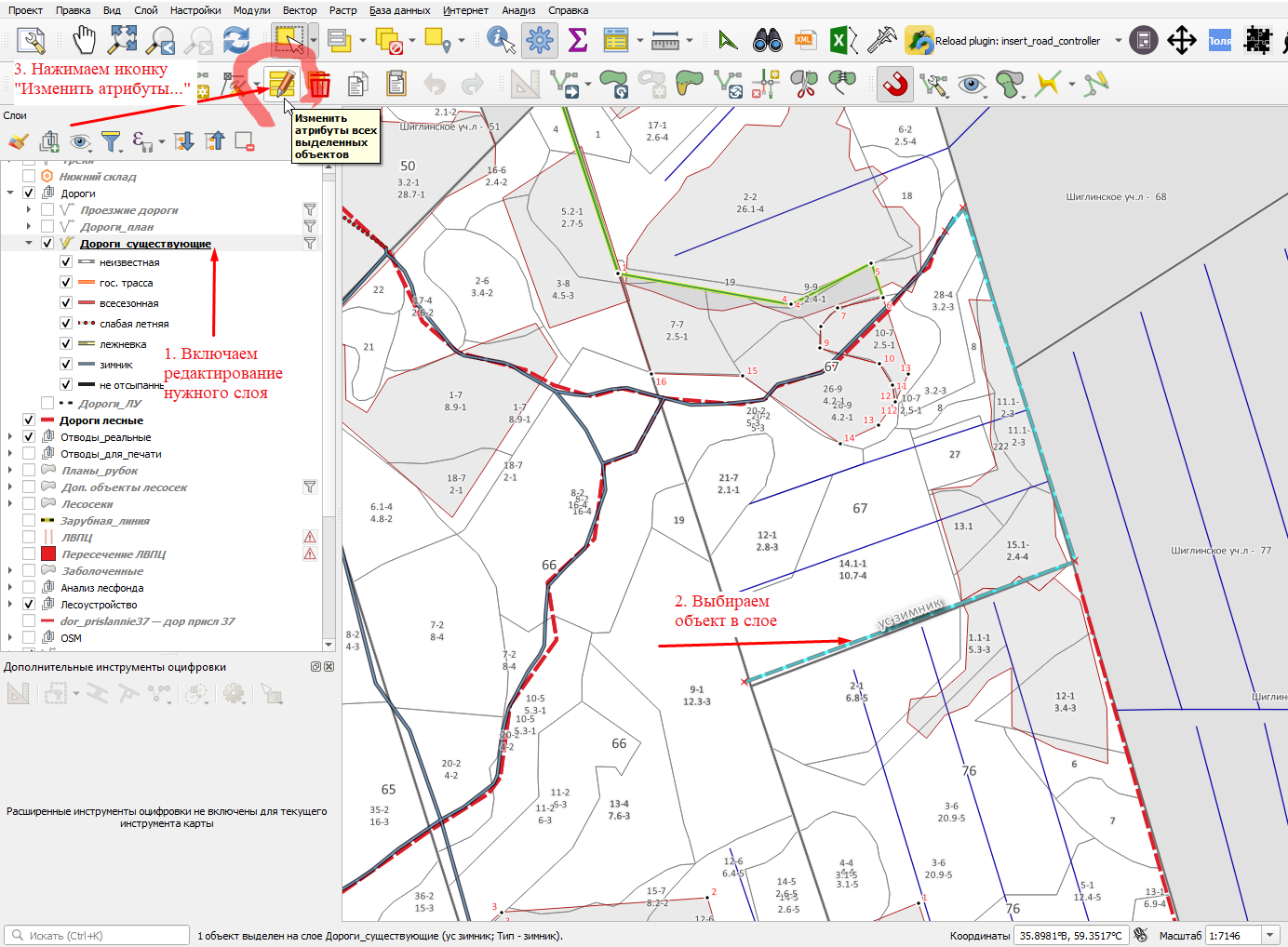This screenshot has height=947, width=1288.
Task: Open the Reload plugin dropdown arrow
Action: tap(1119, 40)
